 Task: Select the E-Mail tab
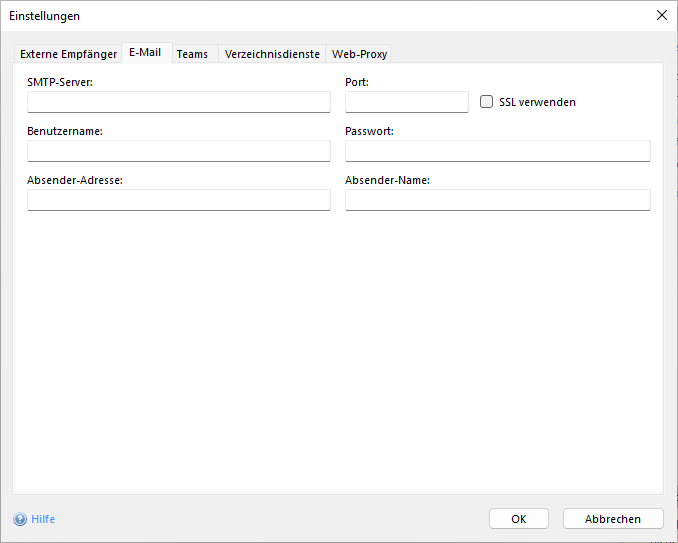[x=145, y=53]
